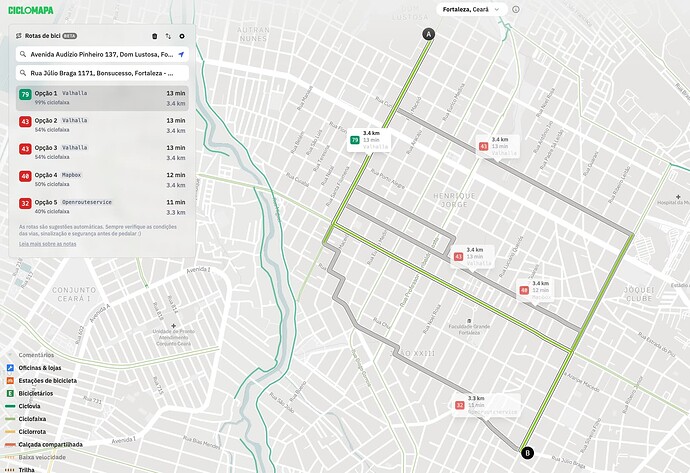Screen dimensions: 690x473
Task: Toggle the Ciclovia layer in legend
Action: tap(23, 406)
